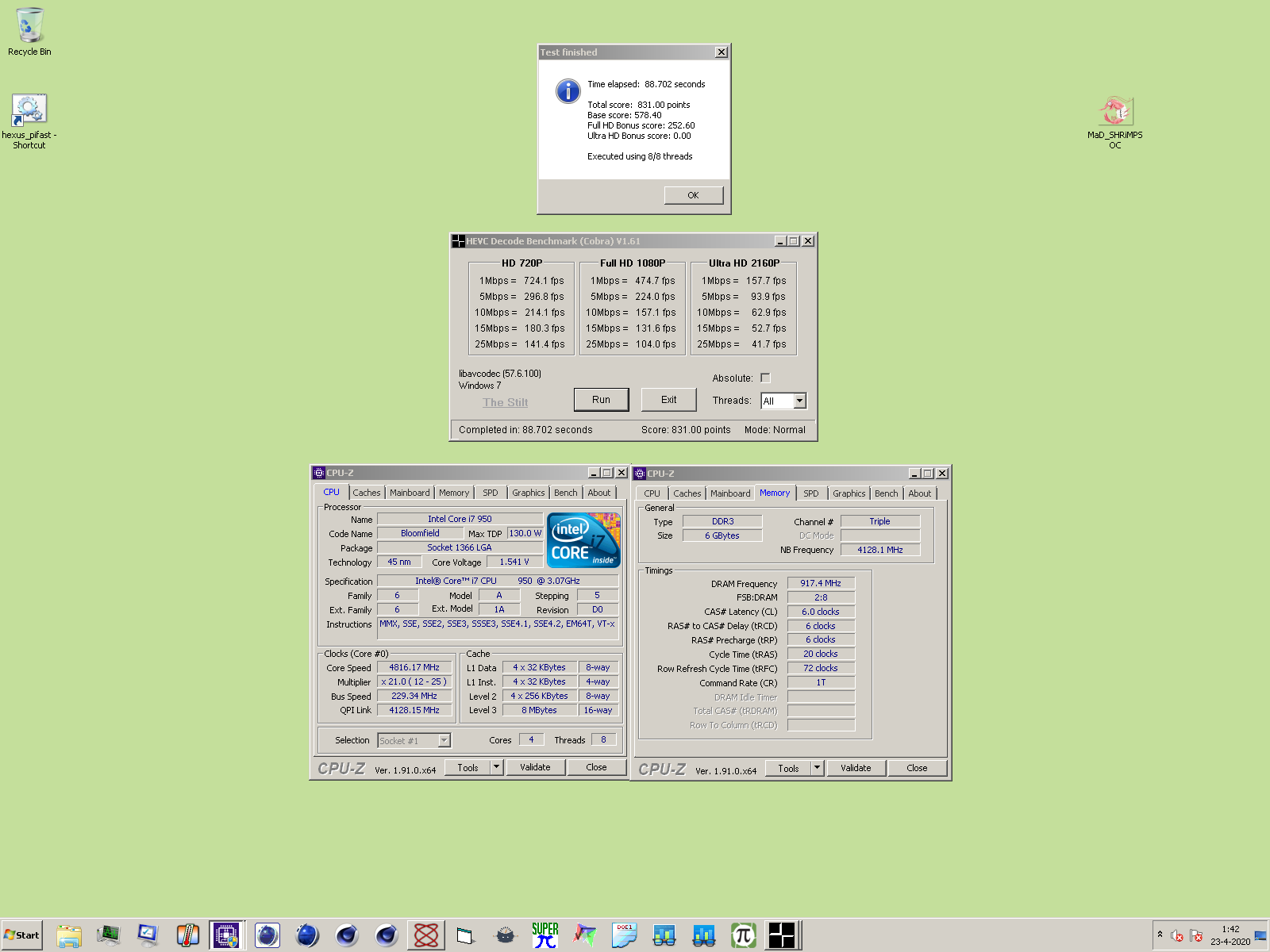Click the red knot taskbar icon

coord(426,935)
